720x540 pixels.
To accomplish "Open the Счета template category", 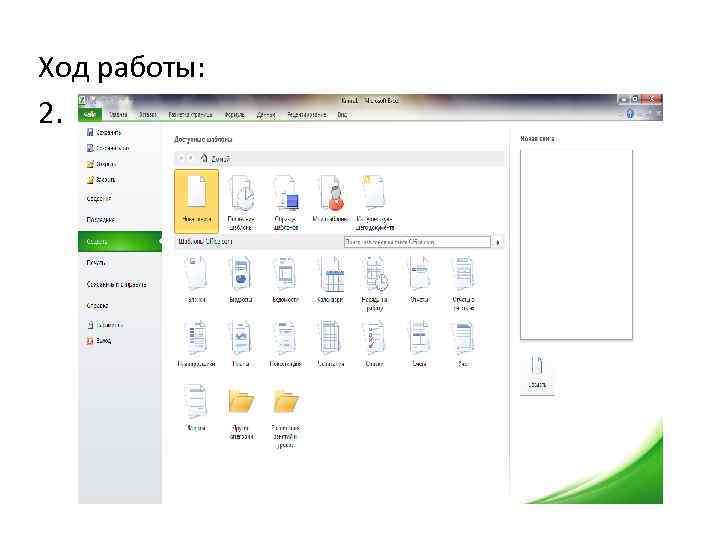I will pyautogui.click(x=463, y=343).
